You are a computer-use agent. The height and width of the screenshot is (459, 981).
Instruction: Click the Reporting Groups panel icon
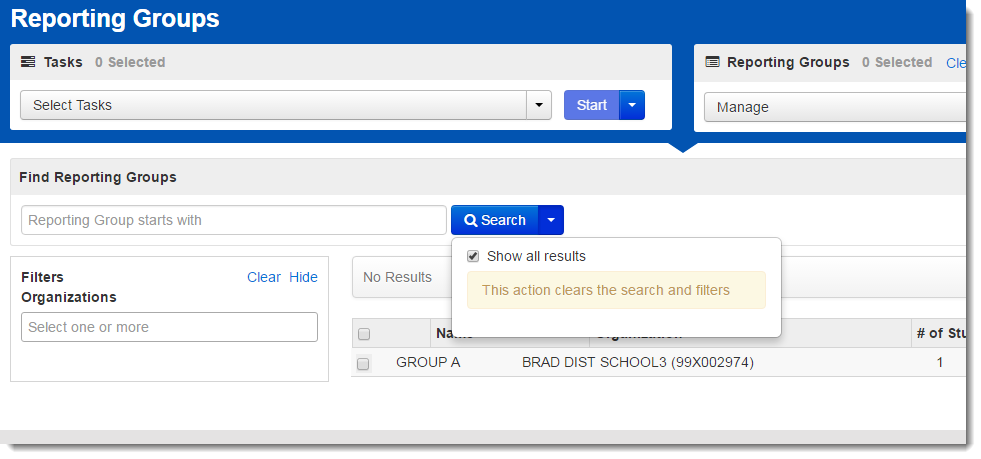pyautogui.click(x=712, y=62)
